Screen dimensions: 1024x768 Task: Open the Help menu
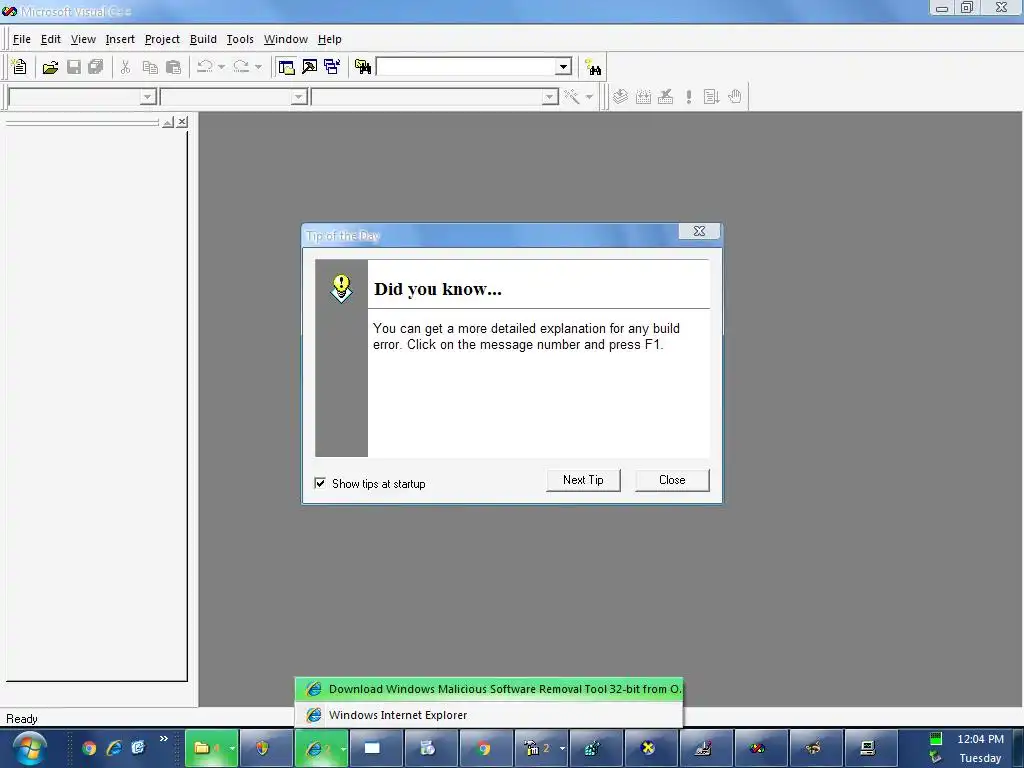click(x=330, y=39)
